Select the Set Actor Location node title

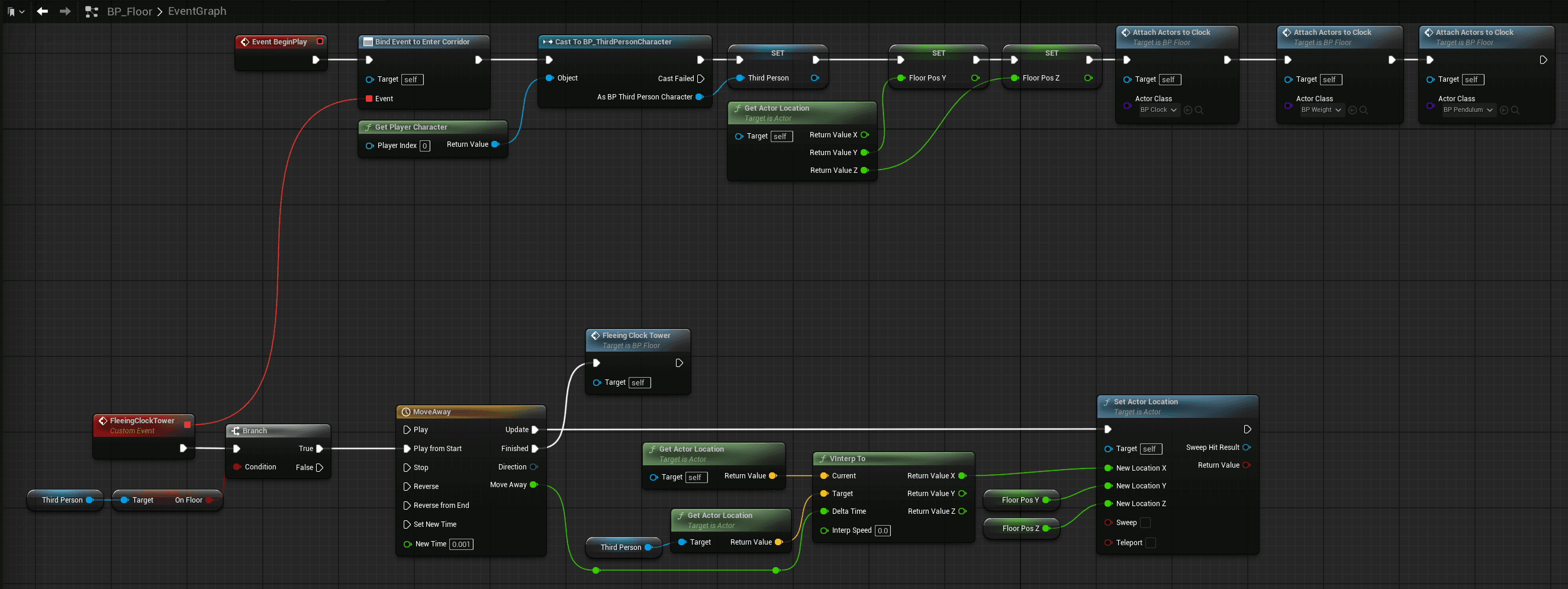tap(1145, 401)
